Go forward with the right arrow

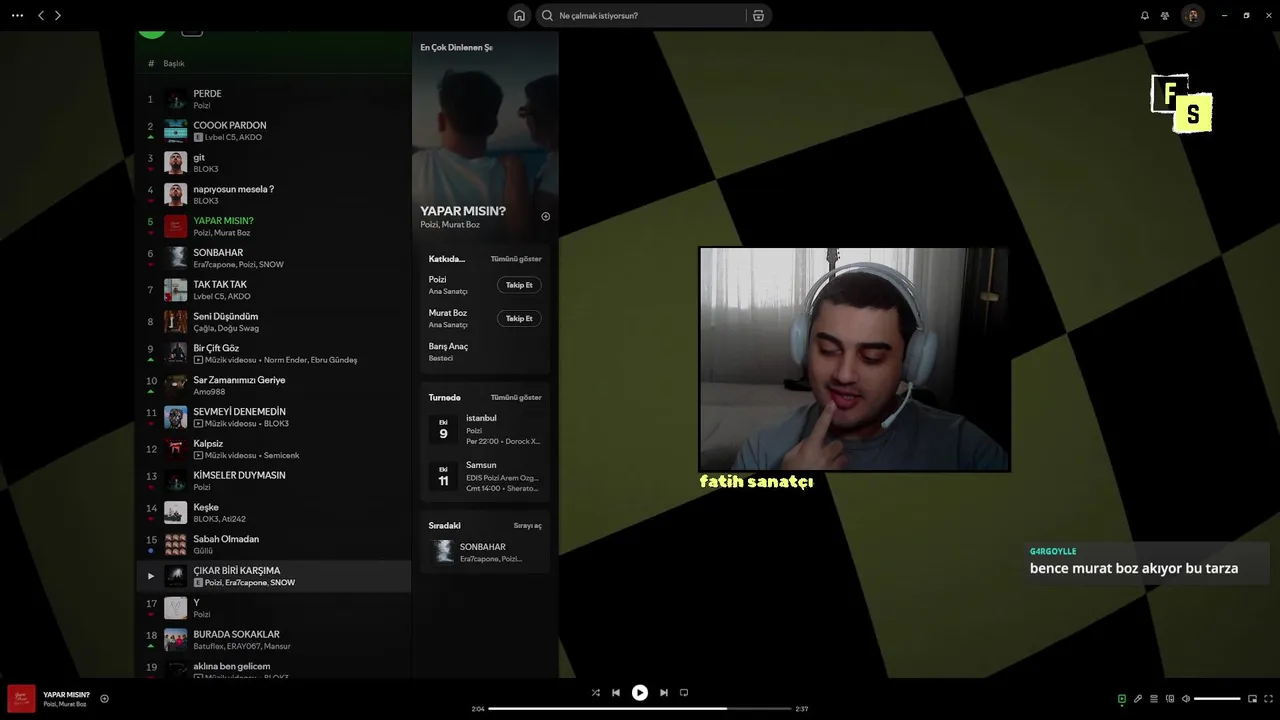58,15
